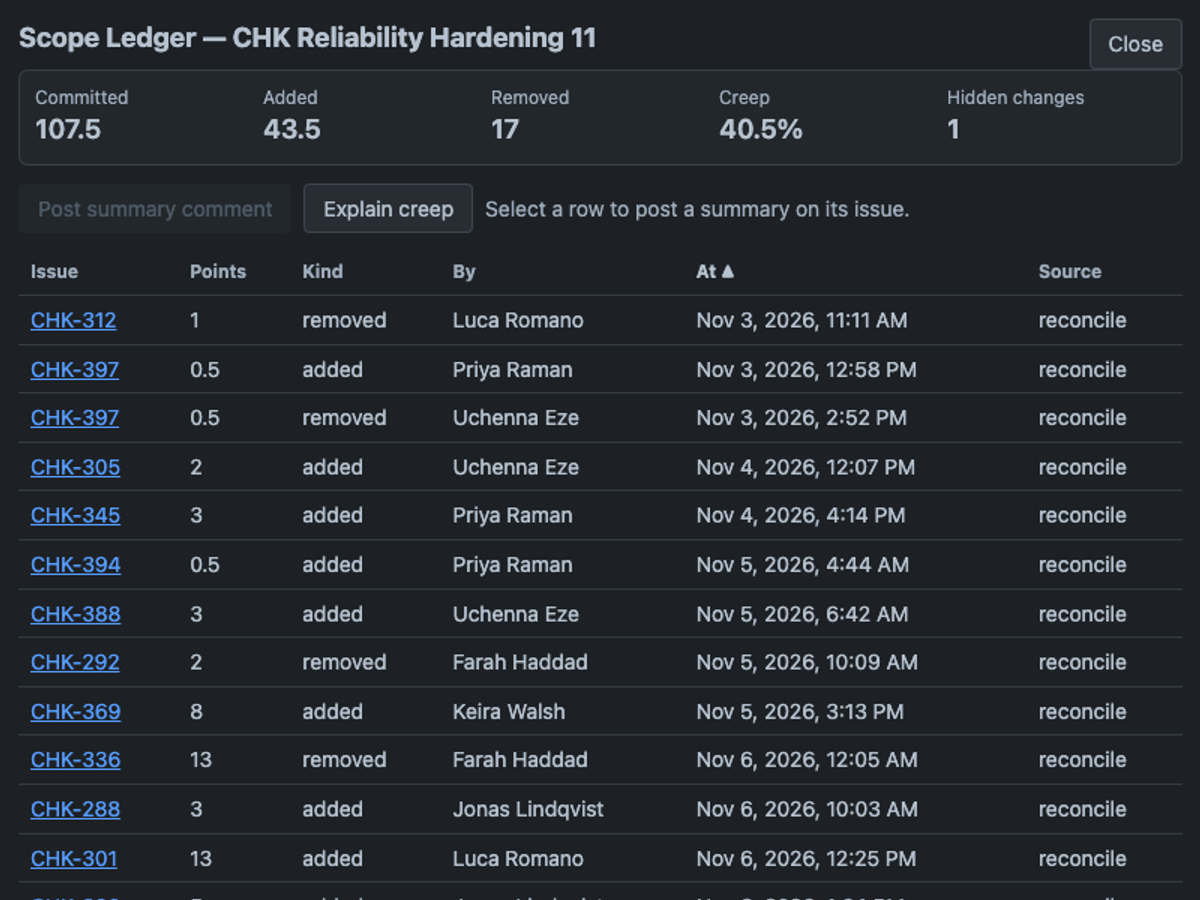Select Luca Romano in CHK-312 row
This screenshot has height=900, width=1200.
point(518,321)
